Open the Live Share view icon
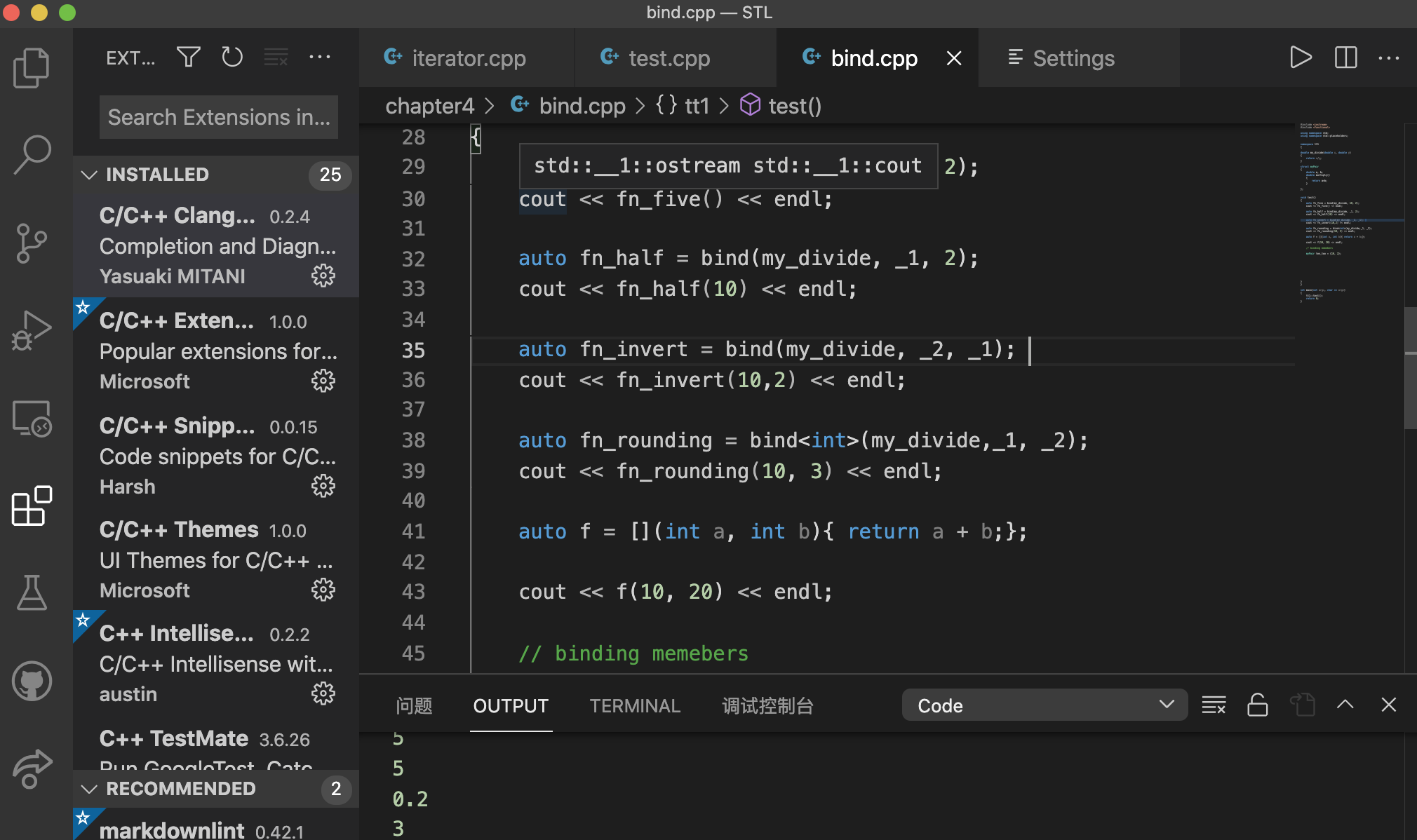 click(32, 768)
